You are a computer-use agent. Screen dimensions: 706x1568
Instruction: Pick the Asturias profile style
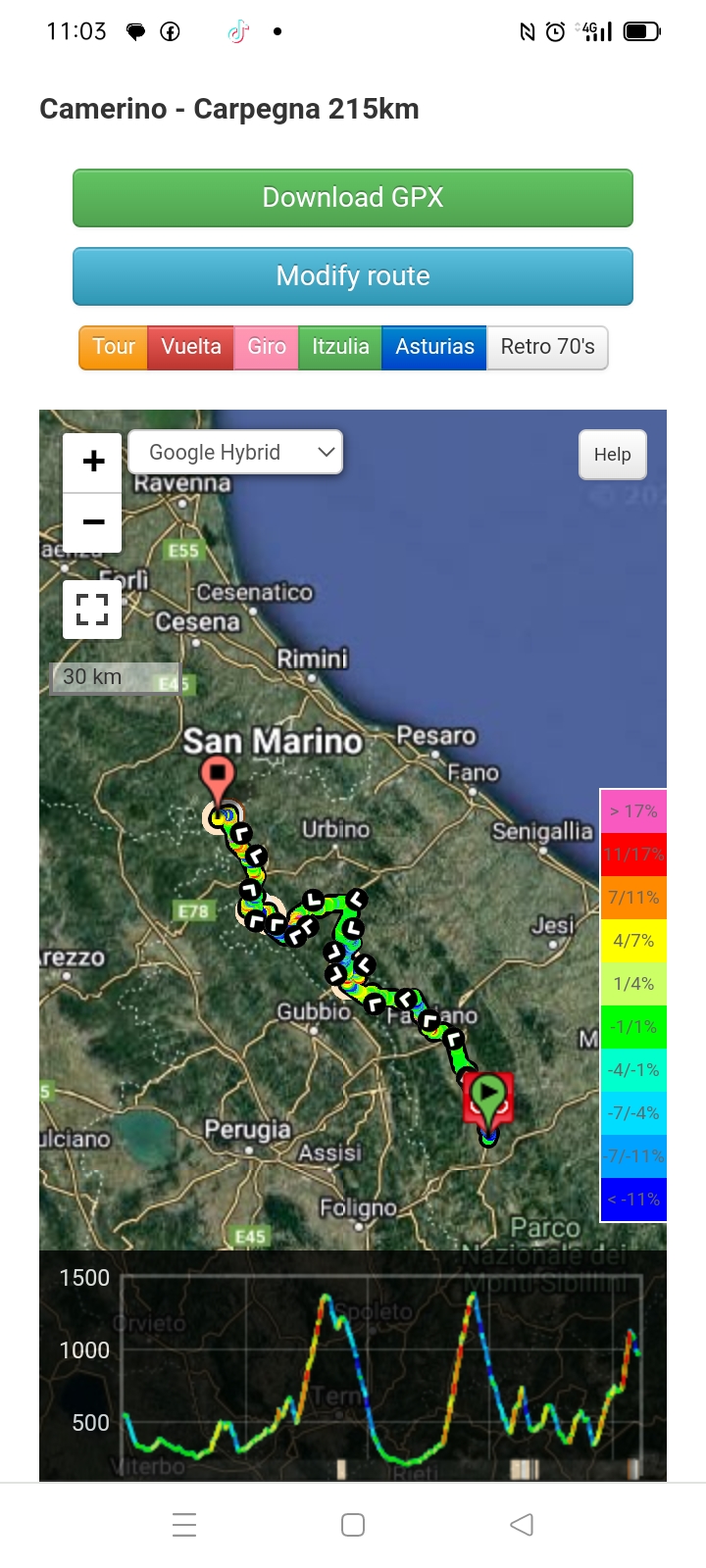pos(434,347)
